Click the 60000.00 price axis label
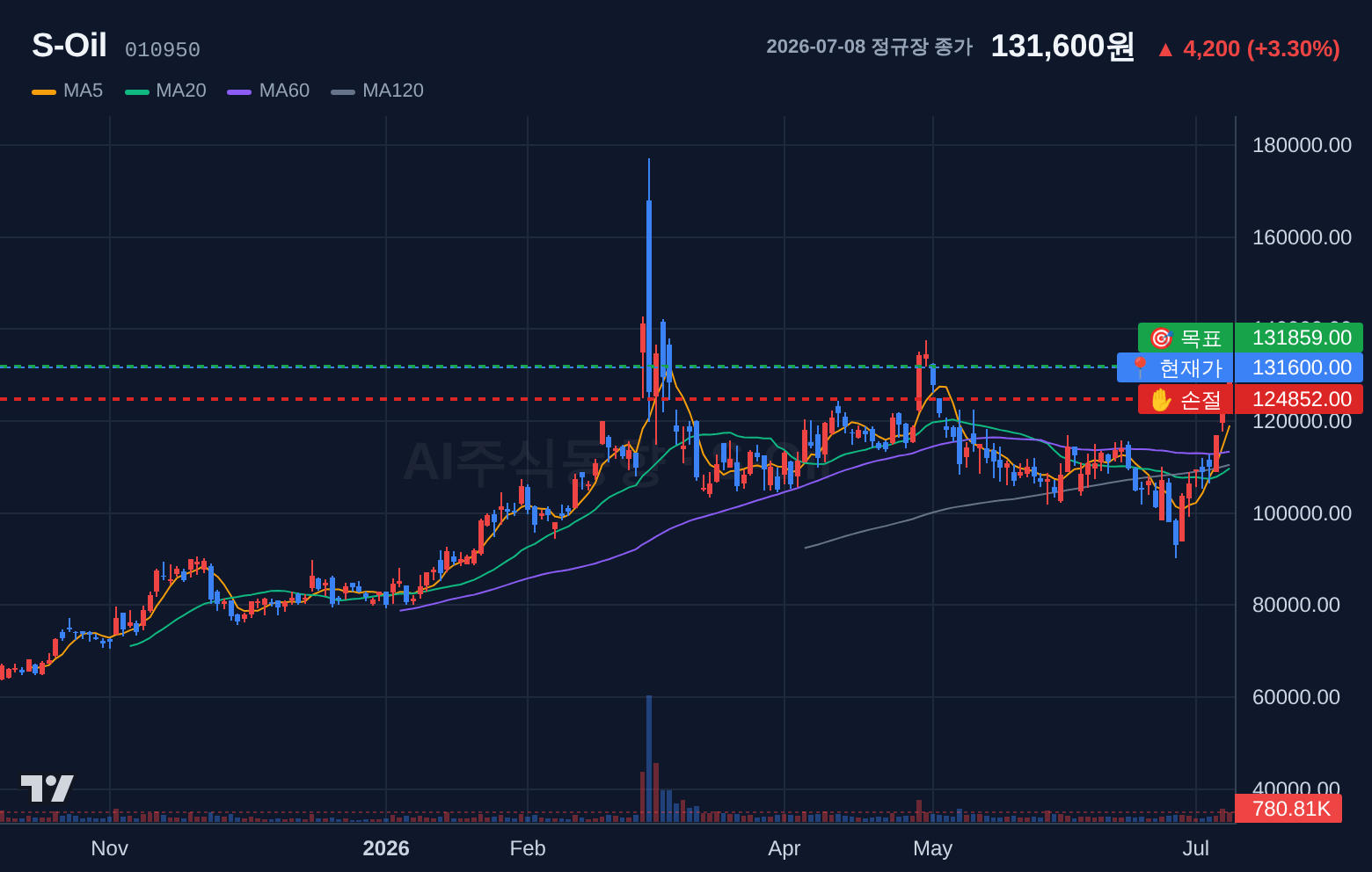The height and width of the screenshot is (872, 1372). (x=1296, y=697)
